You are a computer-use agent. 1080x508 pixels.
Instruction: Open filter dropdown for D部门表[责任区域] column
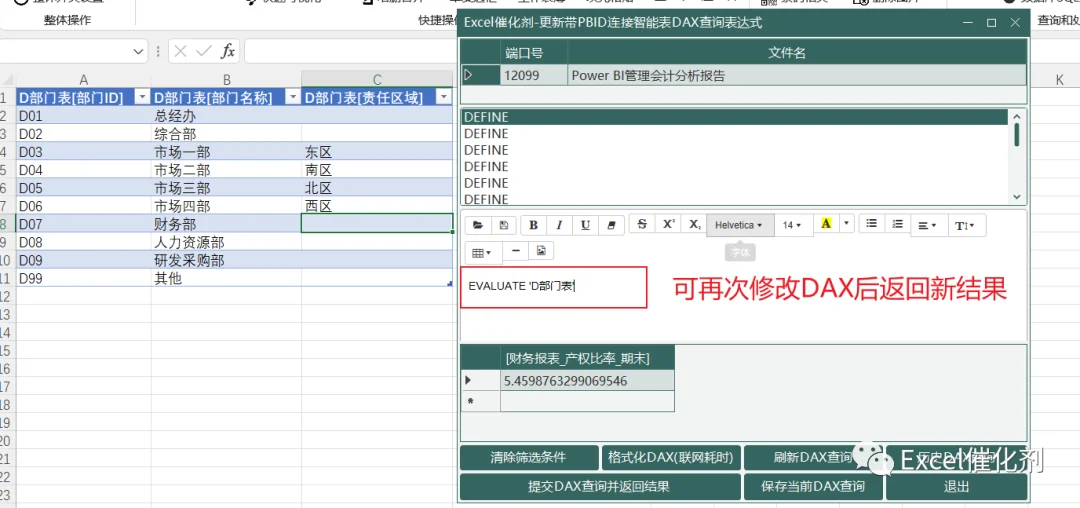tap(444, 98)
